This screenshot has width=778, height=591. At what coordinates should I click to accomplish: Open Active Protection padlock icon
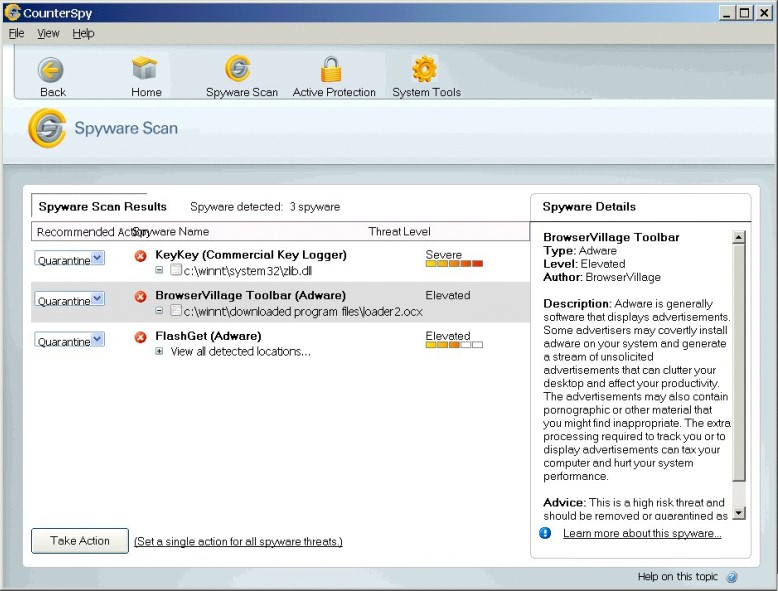click(331, 68)
